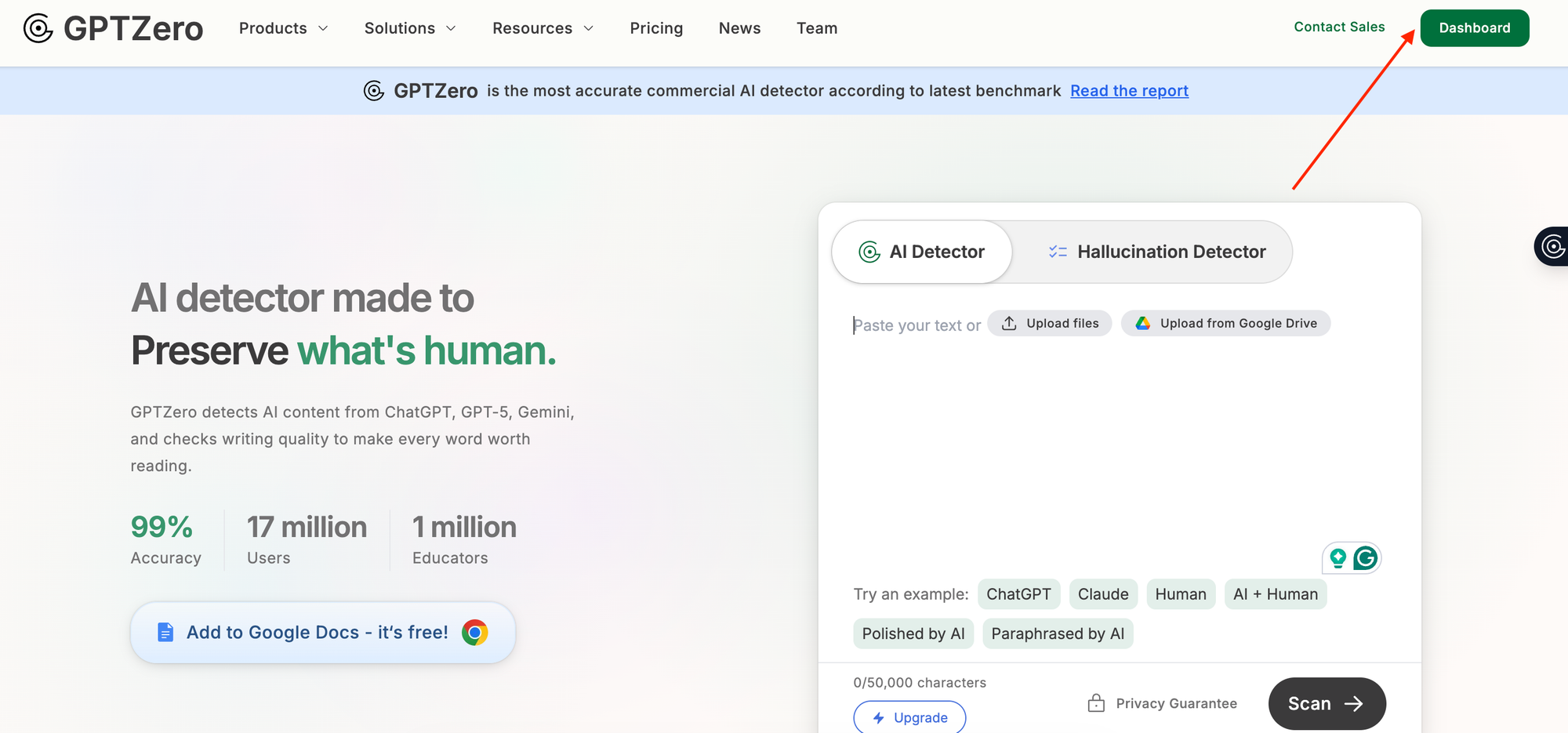Click the heading AI detector made to
Viewport: 1568px width, 733px height.
pos(303,298)
